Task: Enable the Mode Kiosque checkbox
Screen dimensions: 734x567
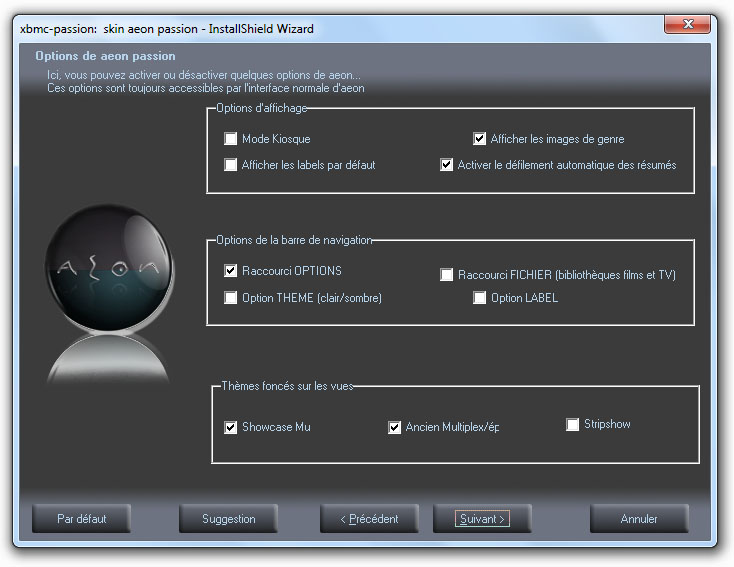Action: click(x=231, y=139)
